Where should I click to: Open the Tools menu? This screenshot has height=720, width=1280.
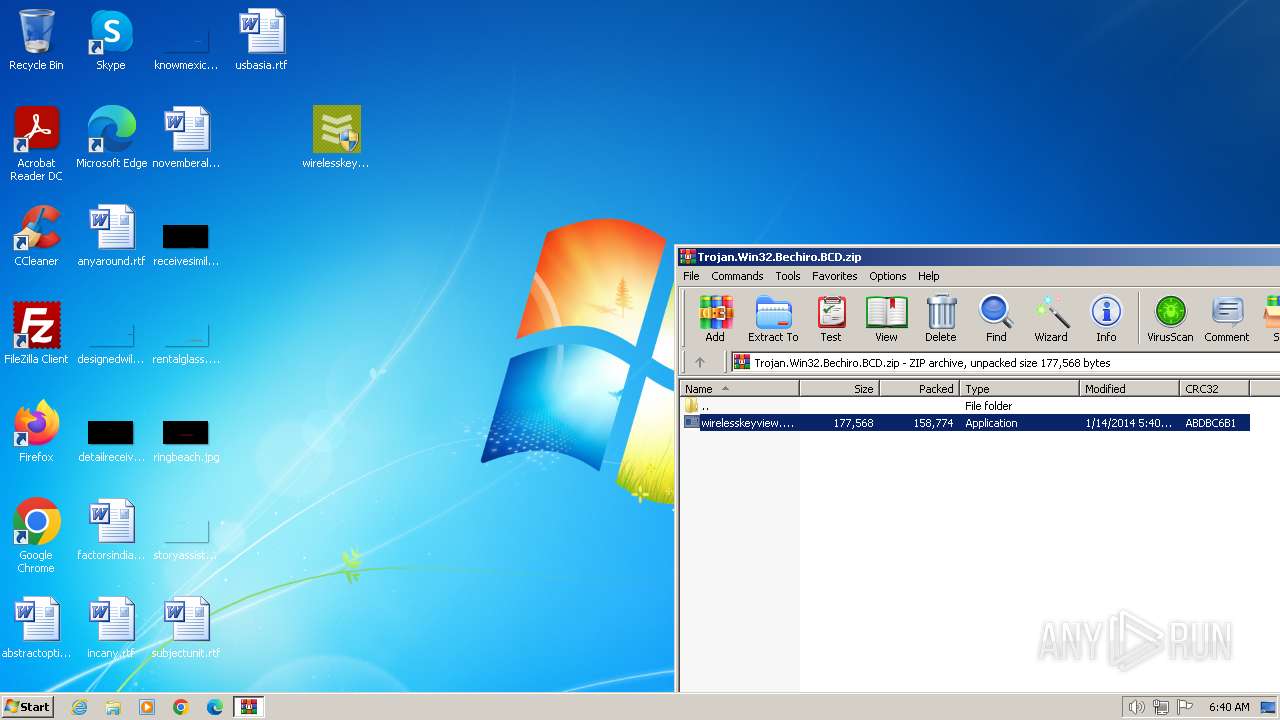point(788,276)
